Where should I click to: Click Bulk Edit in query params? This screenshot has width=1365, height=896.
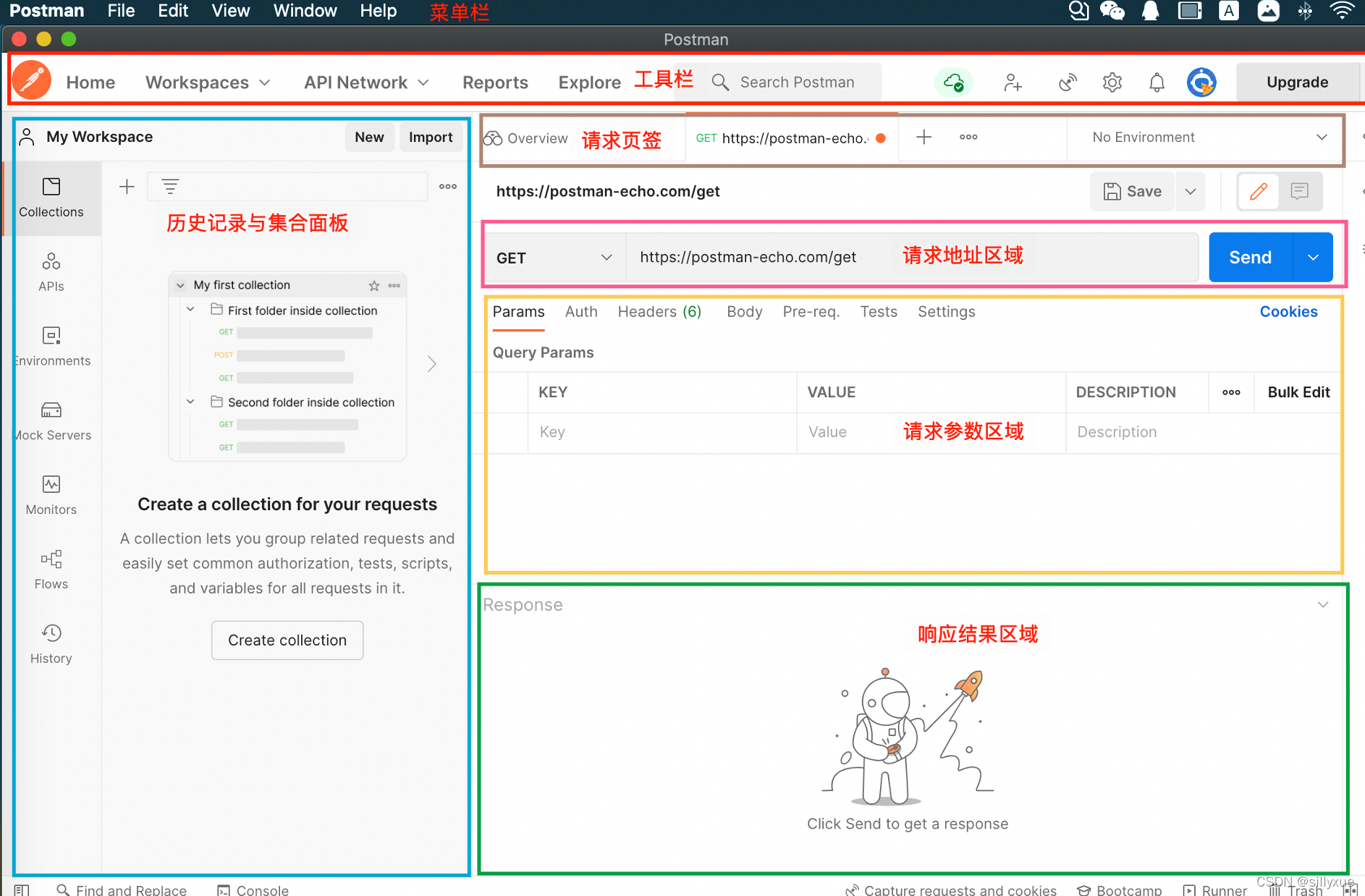click(x=1298, y=392)
